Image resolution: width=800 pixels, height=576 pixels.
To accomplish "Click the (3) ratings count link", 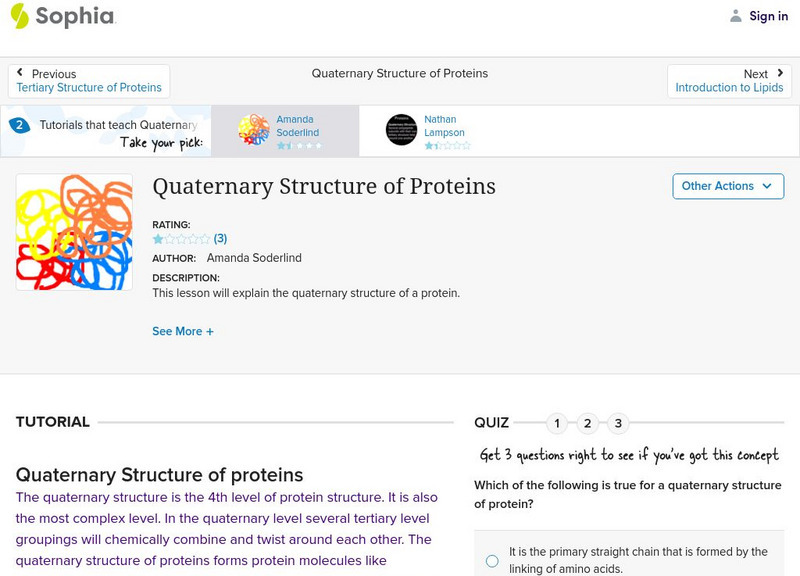I will 221,239.
